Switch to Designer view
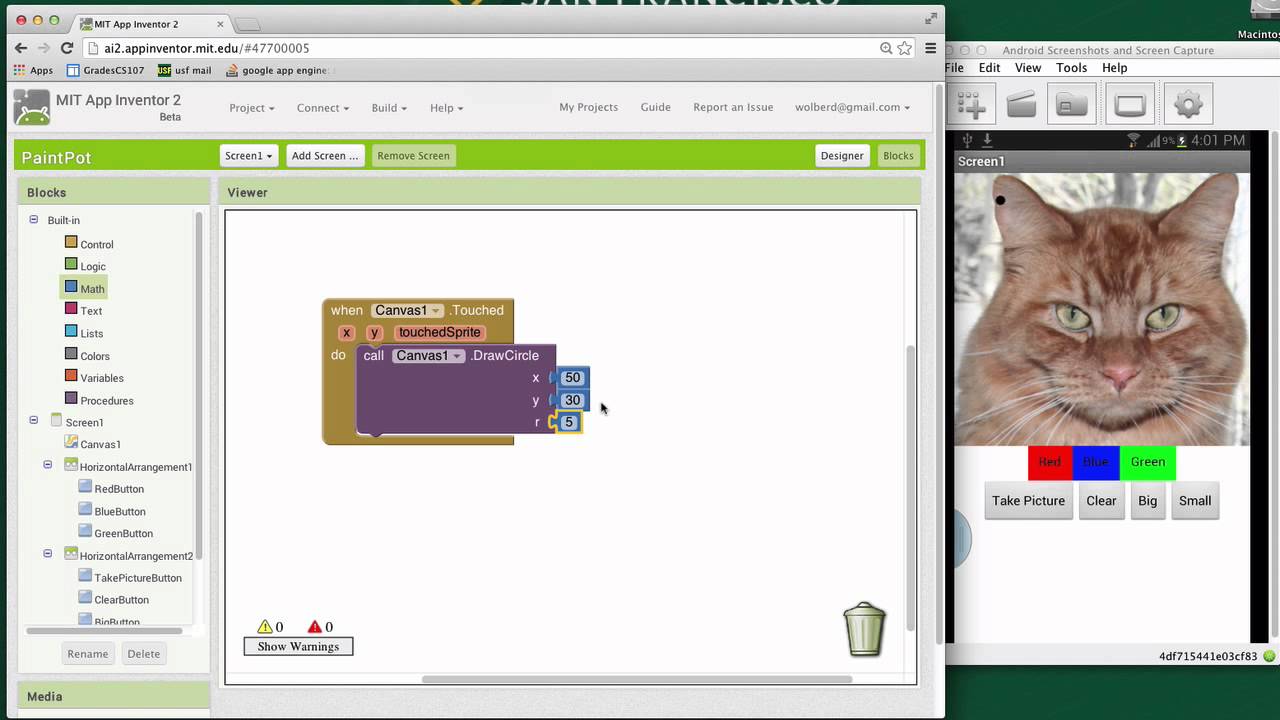The height and width of the screenshot is (720, 1280). pyautogui.click(x=841, y=156)
